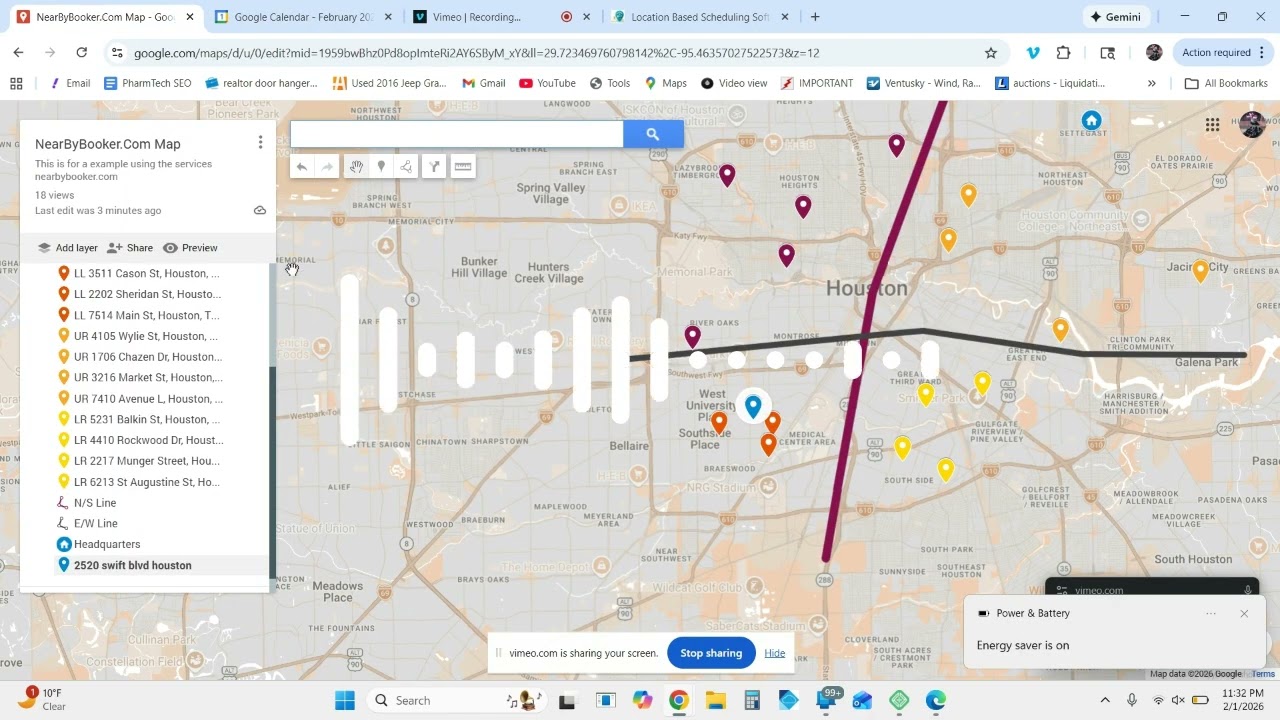Click the Preview button
Screen dimensions: 1280x720
pos(190,248)
